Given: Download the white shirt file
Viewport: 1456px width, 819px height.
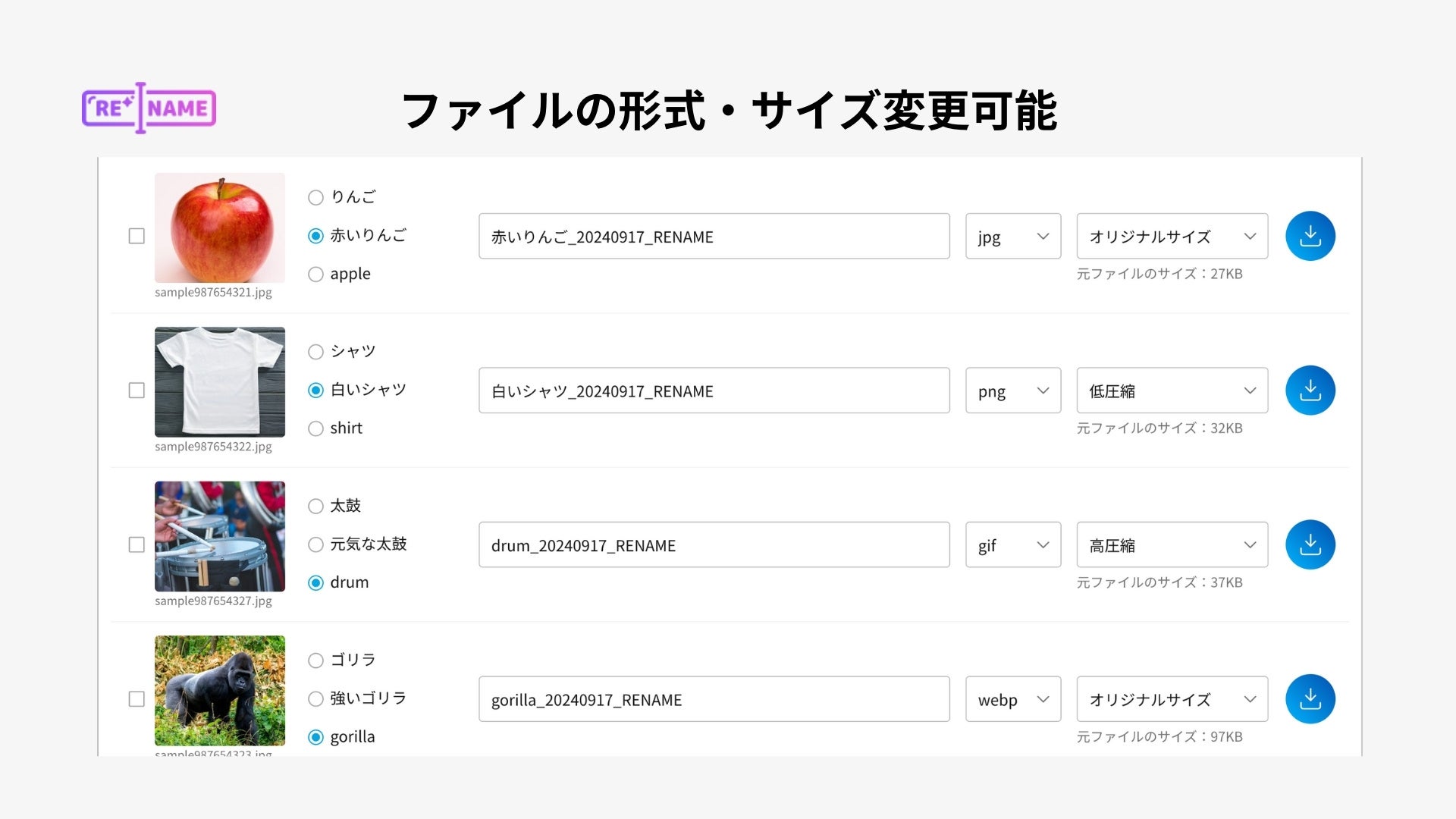Looking at the screenshot, I should point(1310,391).
